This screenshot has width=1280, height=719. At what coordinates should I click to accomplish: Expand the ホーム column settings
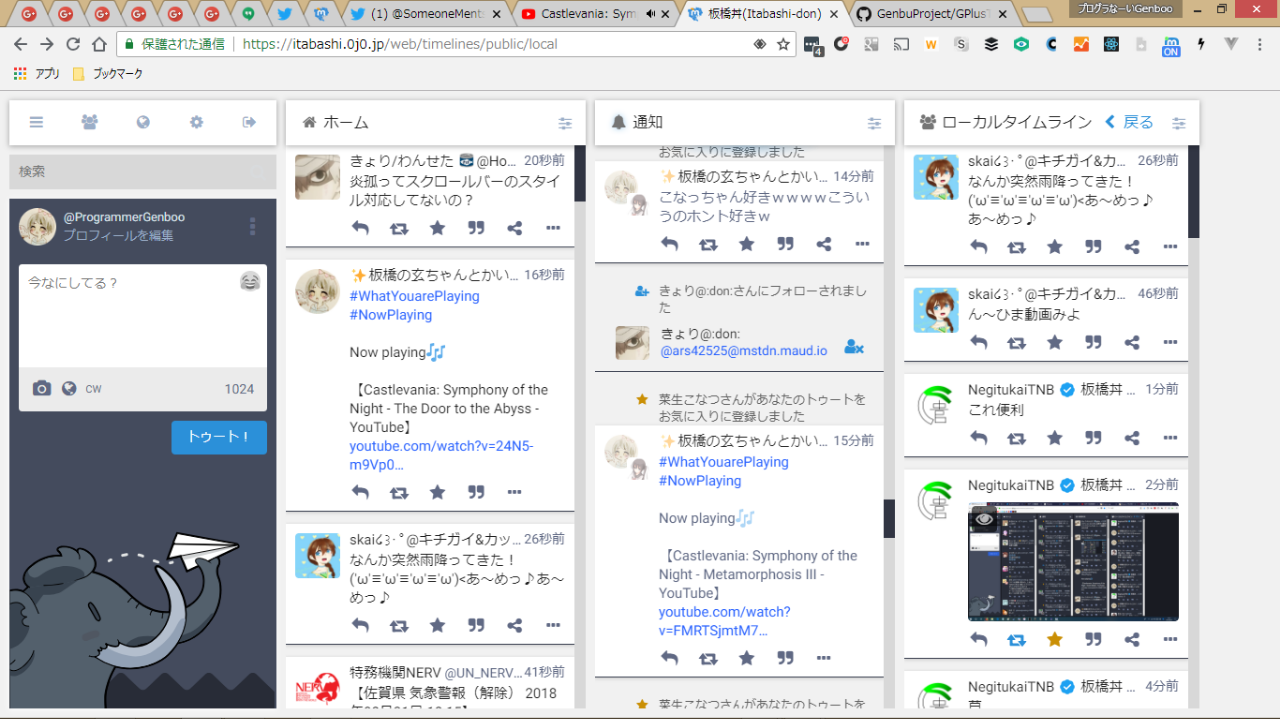pos(565,123)
